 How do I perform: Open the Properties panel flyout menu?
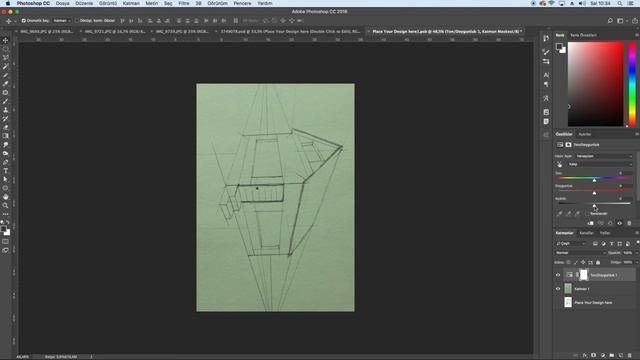pos(636,134)
